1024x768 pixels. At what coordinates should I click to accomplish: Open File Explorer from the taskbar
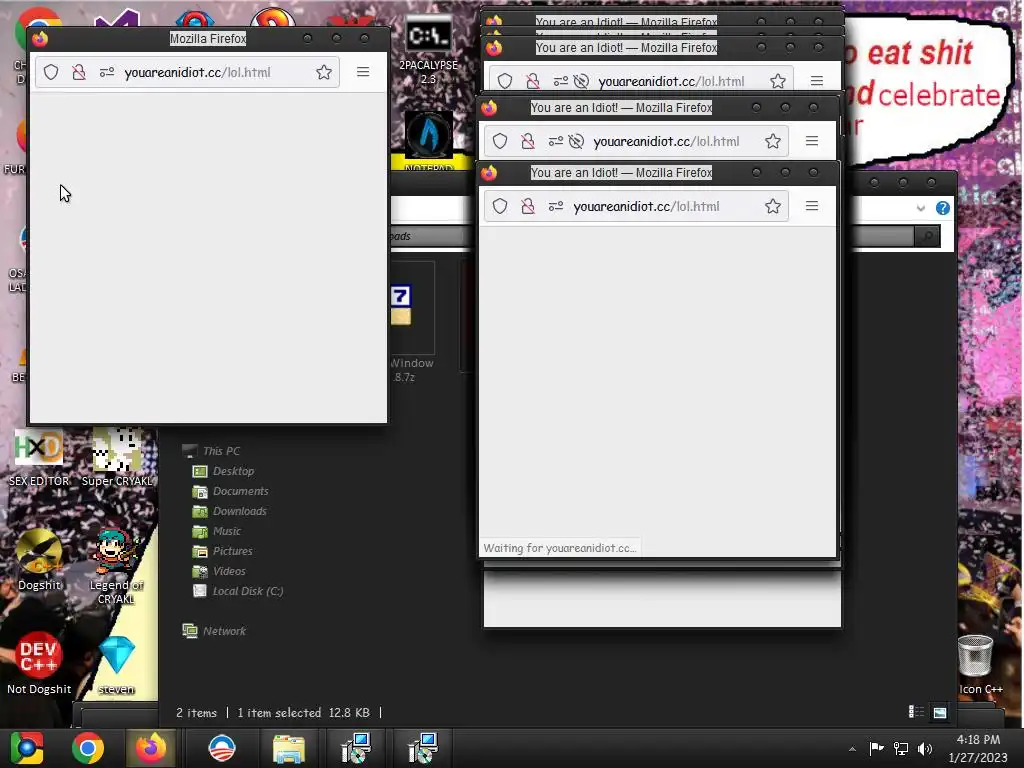tap(288, 748)
